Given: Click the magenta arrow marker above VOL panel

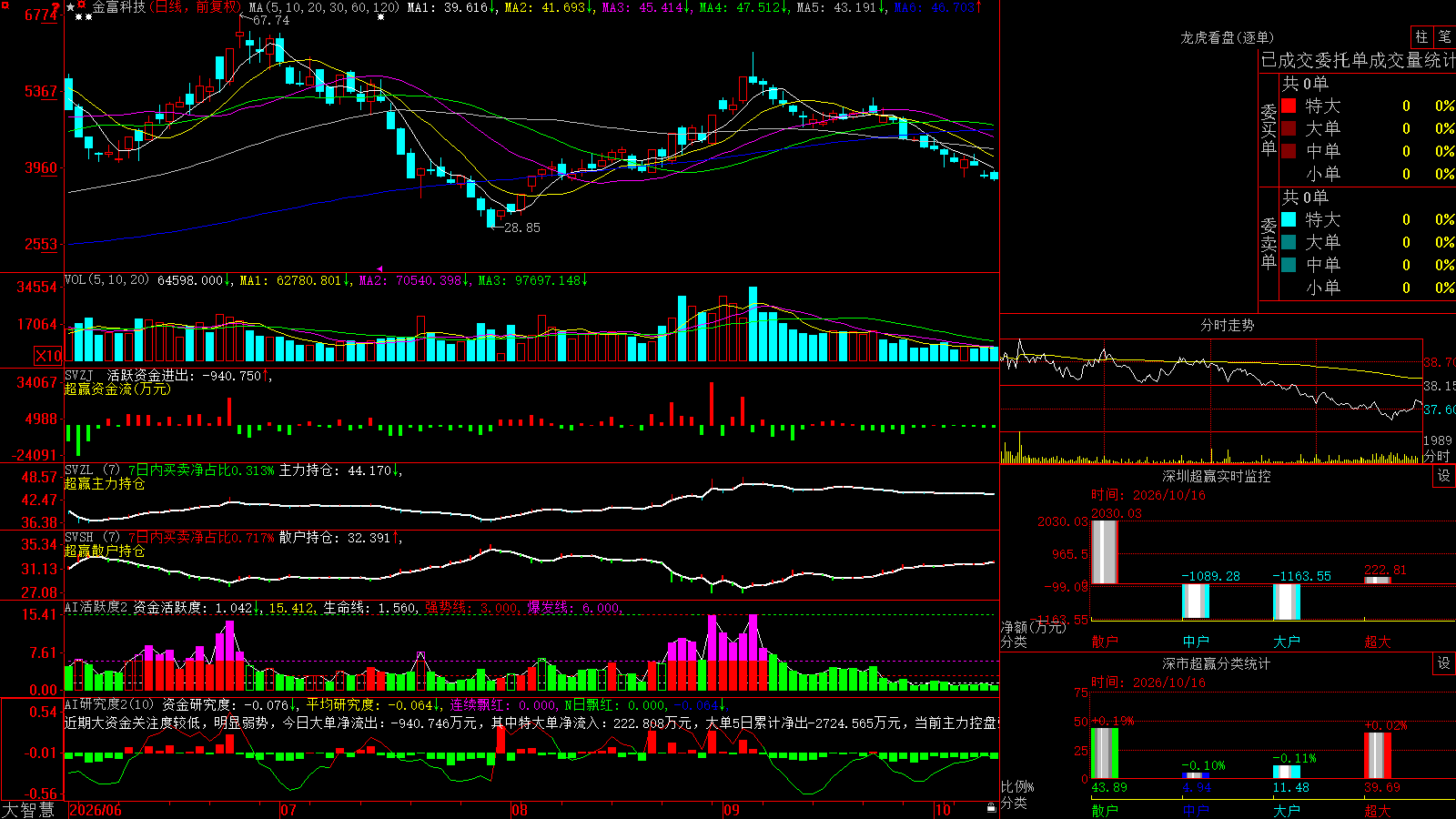Looking at the screenshot, I should click(379, 268).
